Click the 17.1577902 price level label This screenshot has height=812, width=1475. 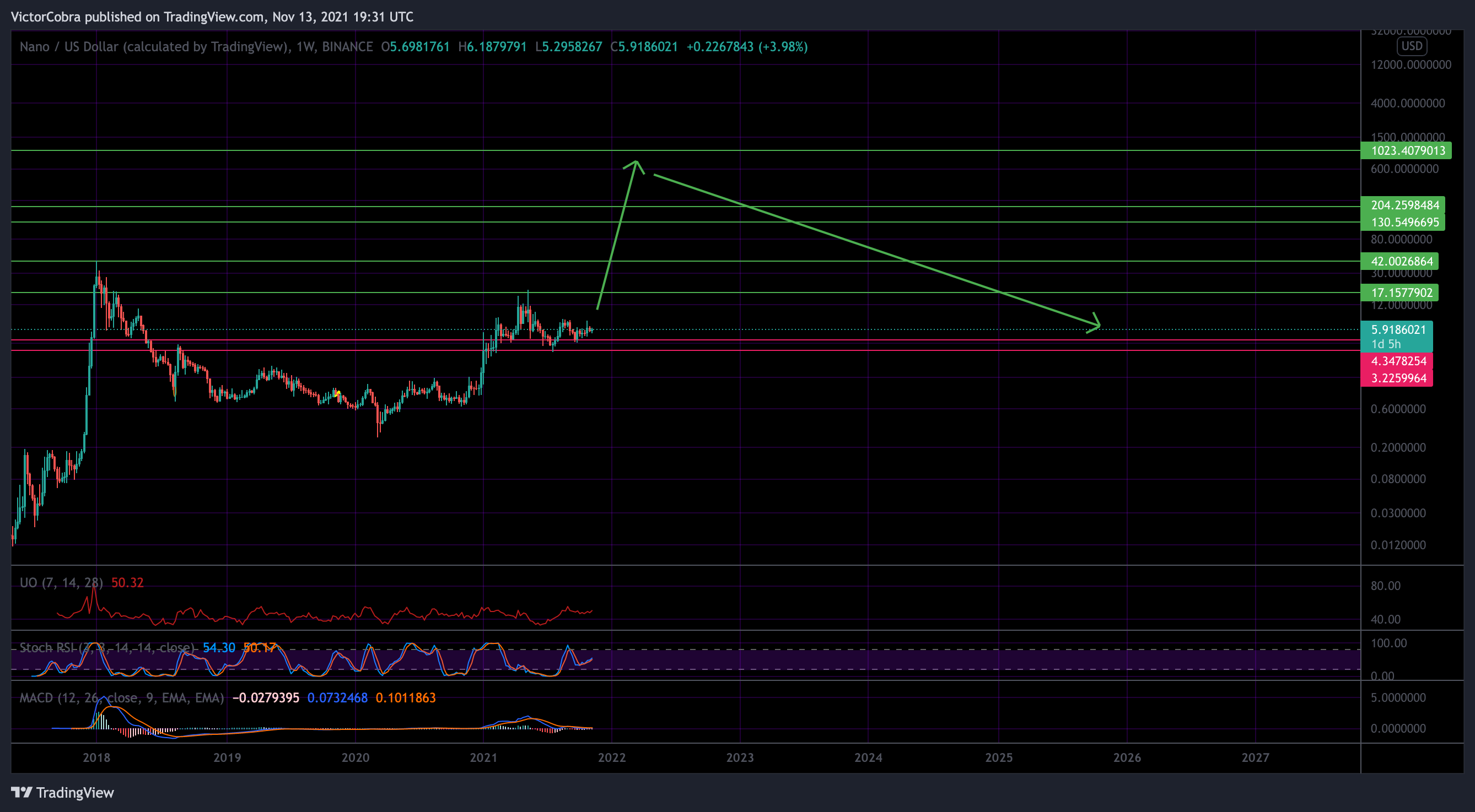[1399, 293]
